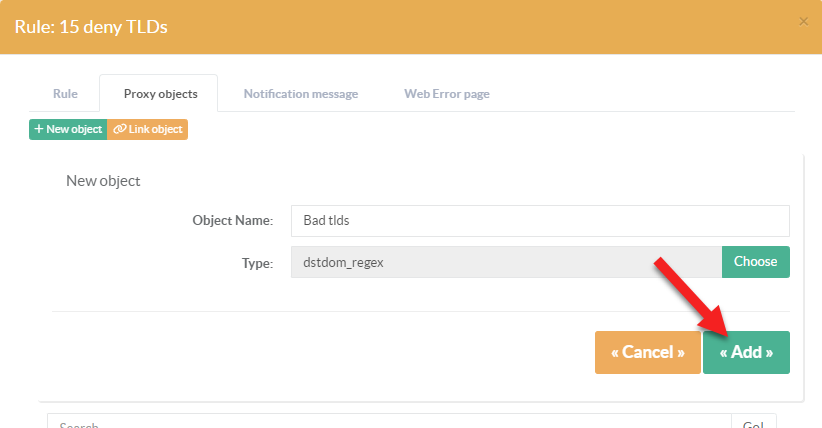Click the dialog title Rule: 15 deny TLDs
The width and height of the screenshot is (822, 428).
pyautogui.click(x=91, y=26)
